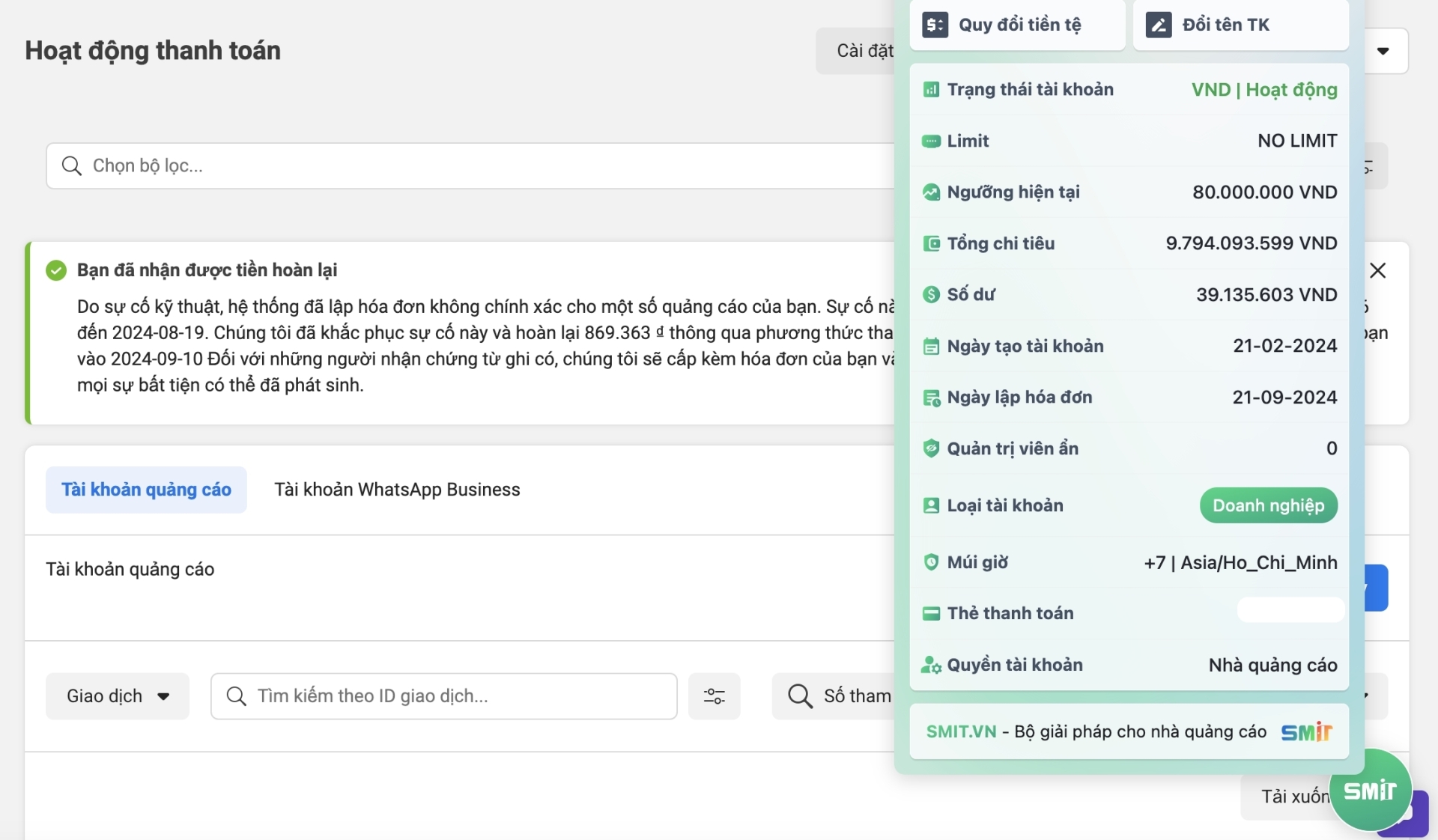Click the Số dư dollar coin icon

(x=930, y=294)
